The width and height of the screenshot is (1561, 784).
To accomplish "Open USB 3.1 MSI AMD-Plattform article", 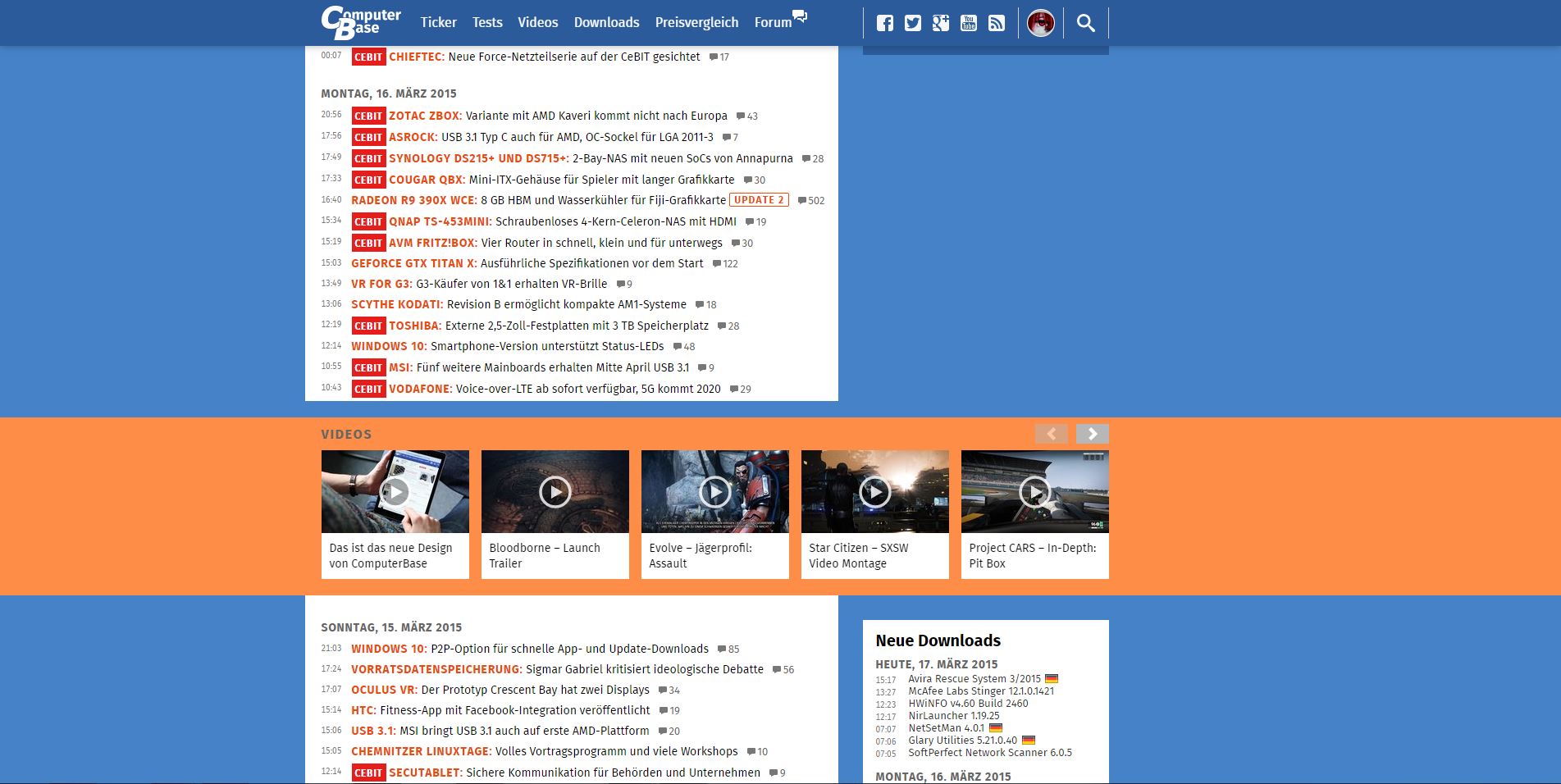I will click(x=500, y=731).
